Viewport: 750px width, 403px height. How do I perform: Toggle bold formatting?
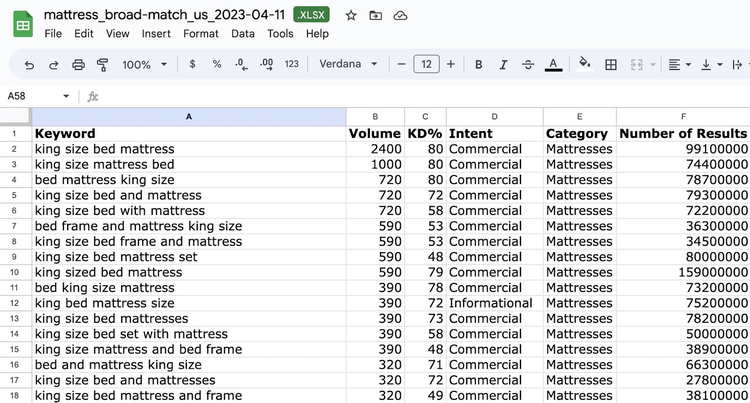click(x=478, y=65)
